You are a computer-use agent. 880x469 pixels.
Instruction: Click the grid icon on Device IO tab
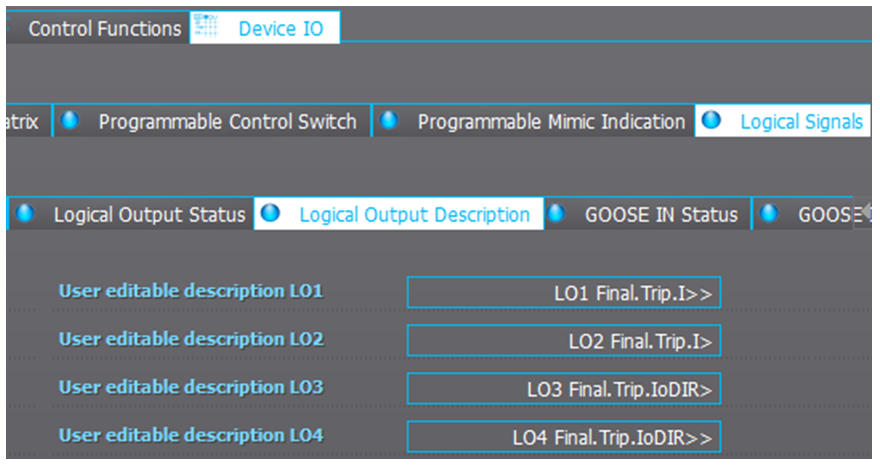pos(206,26)
